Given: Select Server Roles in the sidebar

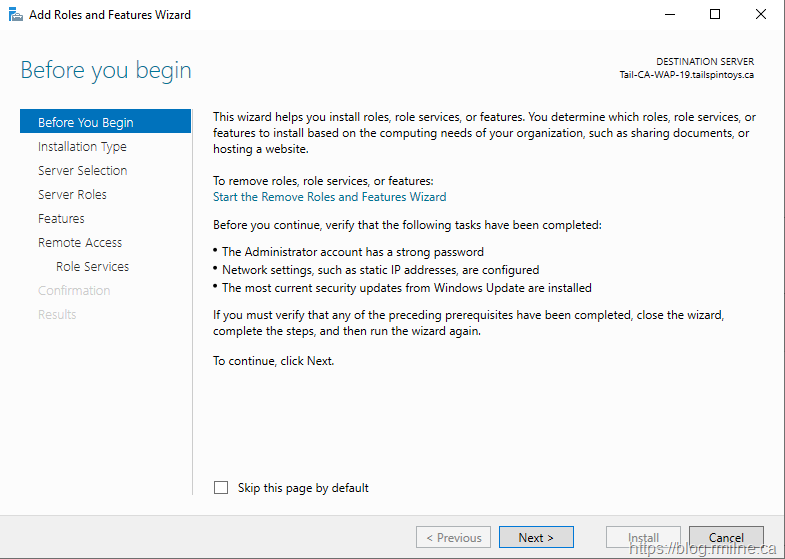Looking at the screenshot, I should (72, 195).
